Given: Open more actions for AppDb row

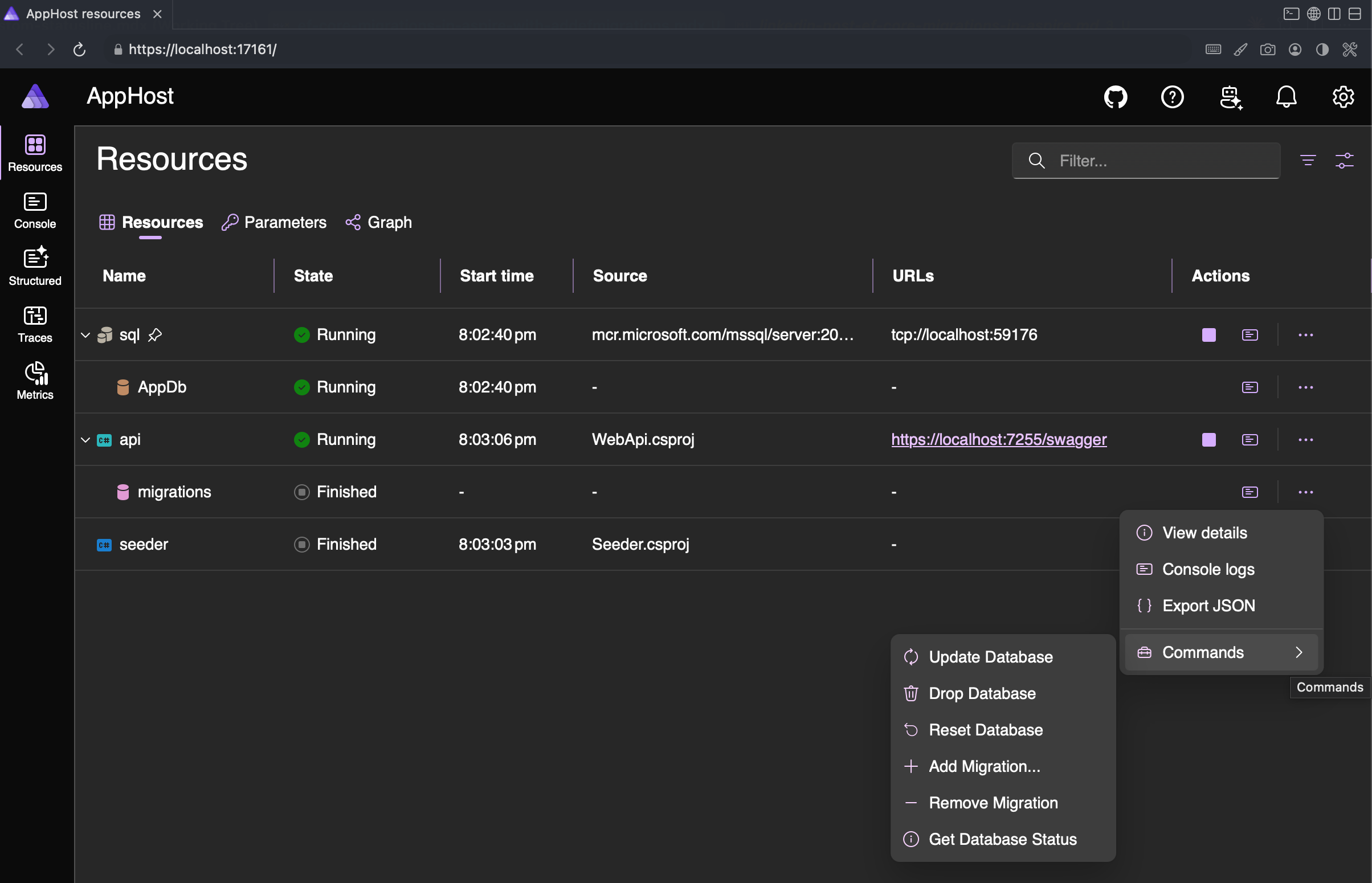Looking at the screenshot, I should [1305, 387].
